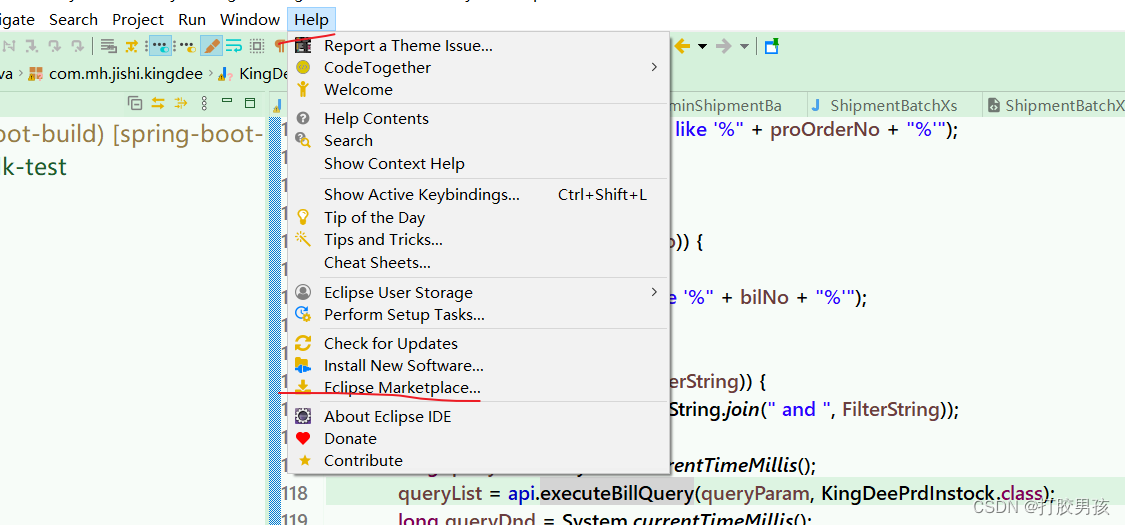The image size is (1125, 525).
Task: Toggle Link with Editor icon
Action: pos(158,103)
